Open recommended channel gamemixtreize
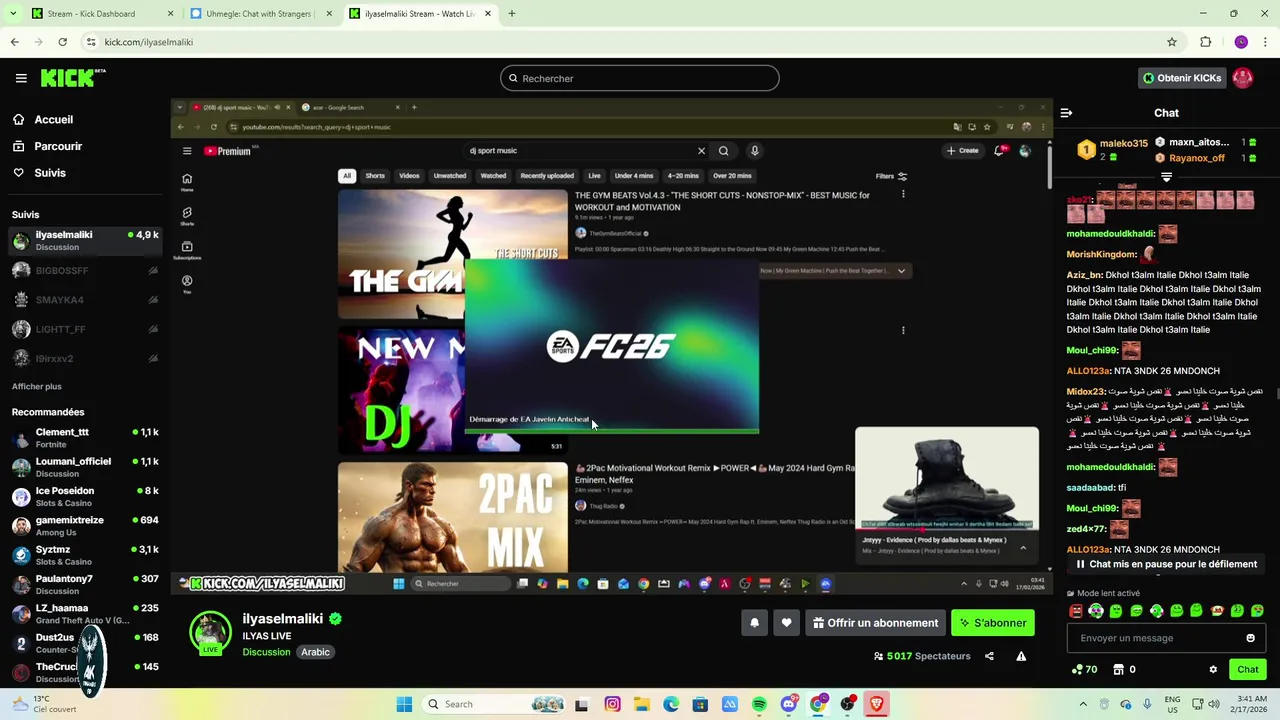 pos(85,526)
